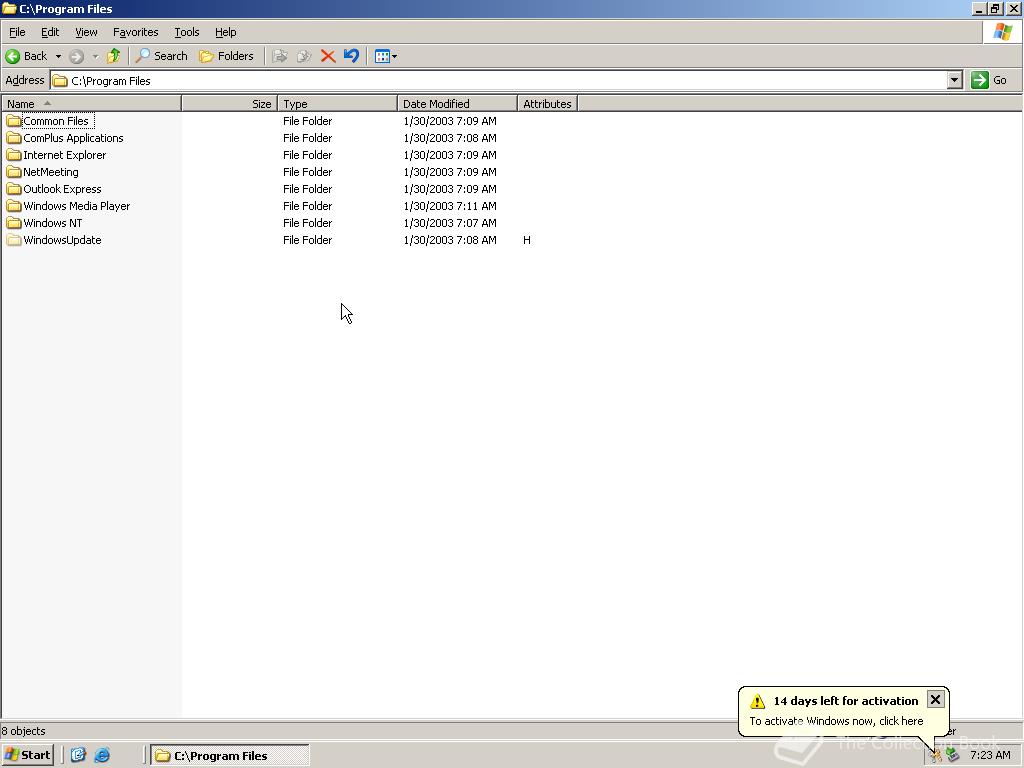
Task: Expand the Forward history dropdown arrow
Action: click(x=95, y=56)
